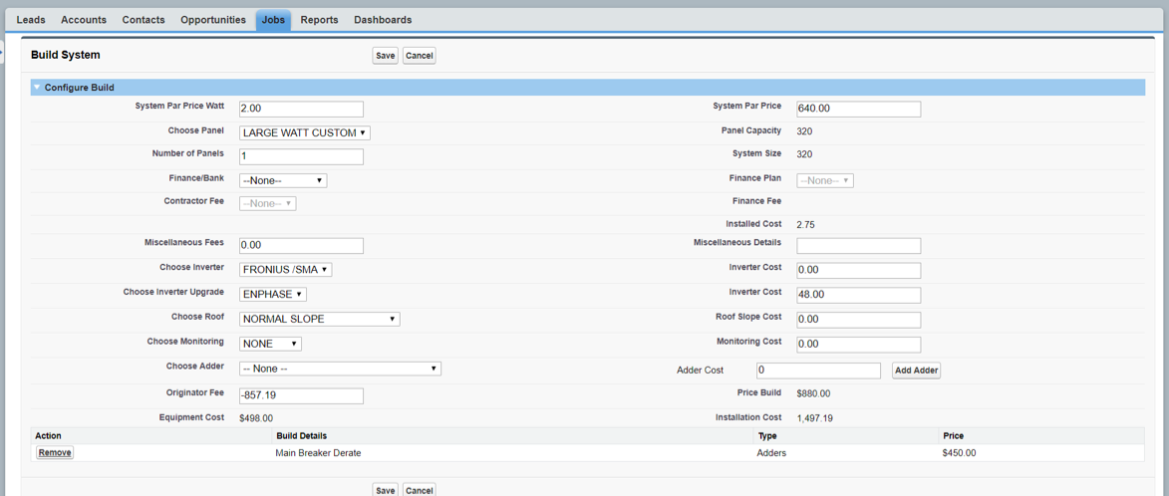Open the Reports tab
Viewport: 1169px width, 496px height.
(319, 20)
